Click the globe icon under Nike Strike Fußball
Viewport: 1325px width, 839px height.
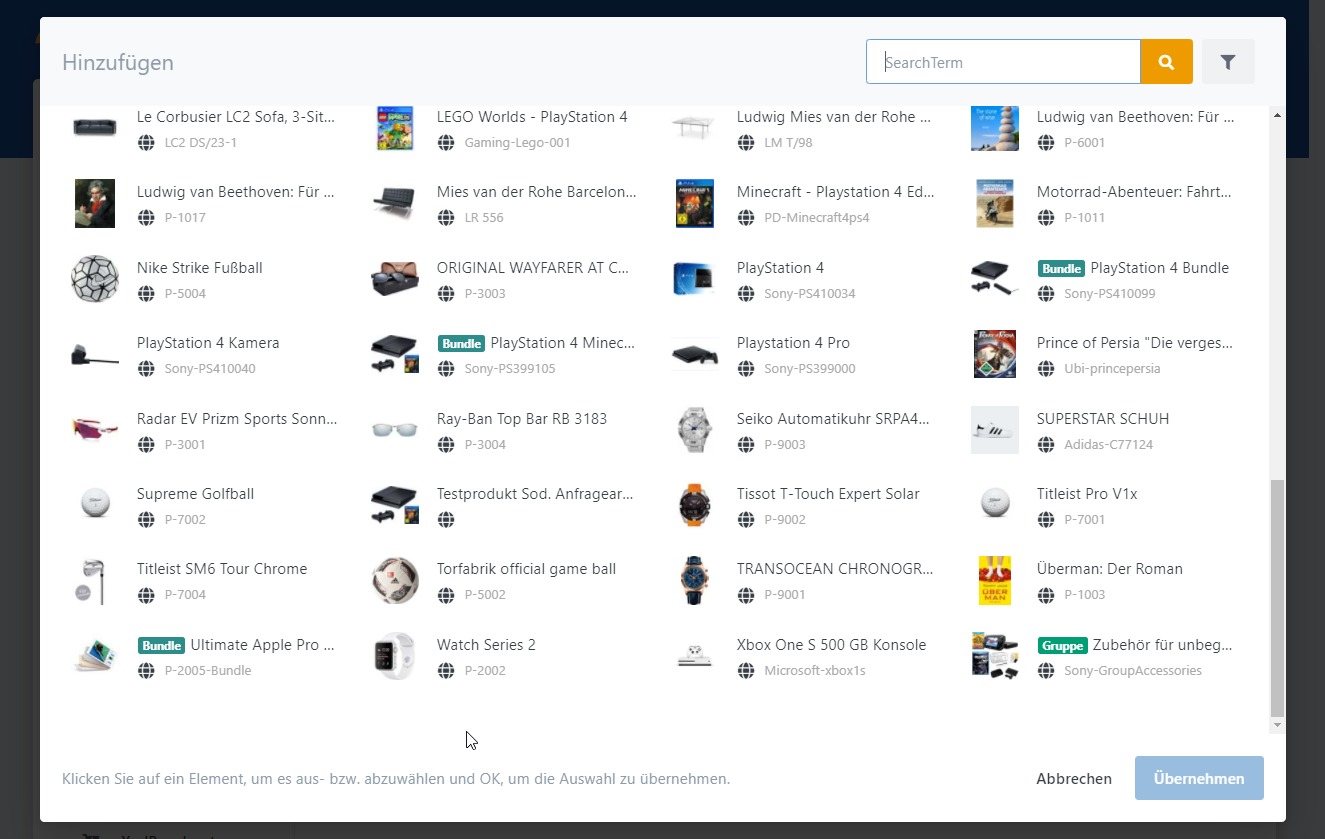145,293
